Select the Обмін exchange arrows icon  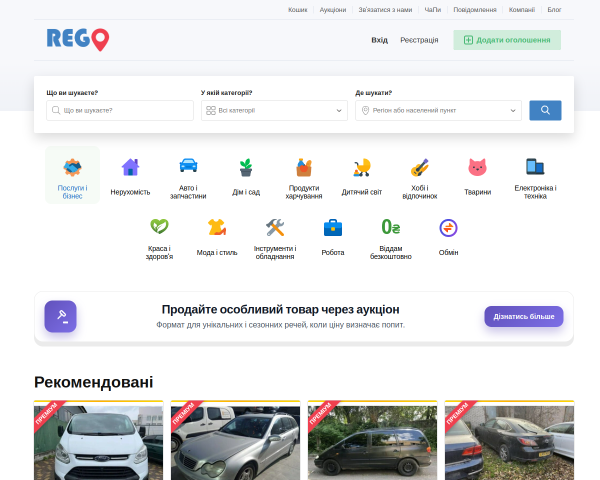point(448,228)
